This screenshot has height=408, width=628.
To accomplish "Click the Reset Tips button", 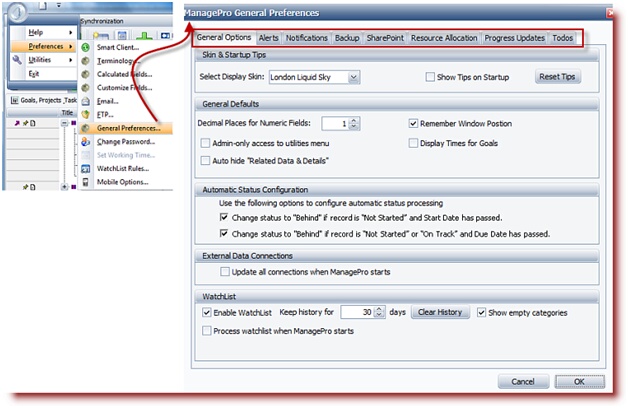I will tap(558, 76).
